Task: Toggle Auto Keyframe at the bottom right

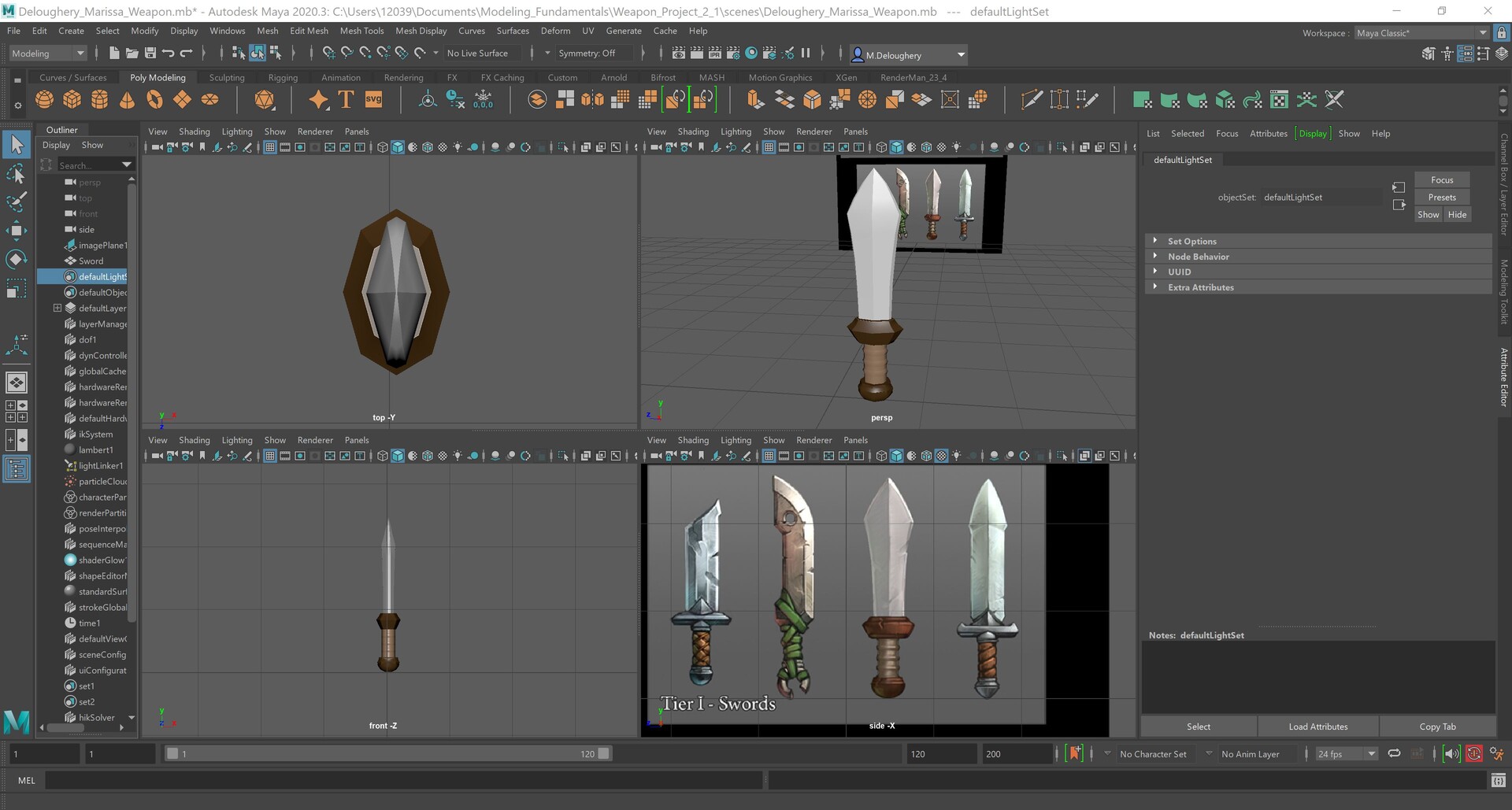Action: tap(1475, 753)
